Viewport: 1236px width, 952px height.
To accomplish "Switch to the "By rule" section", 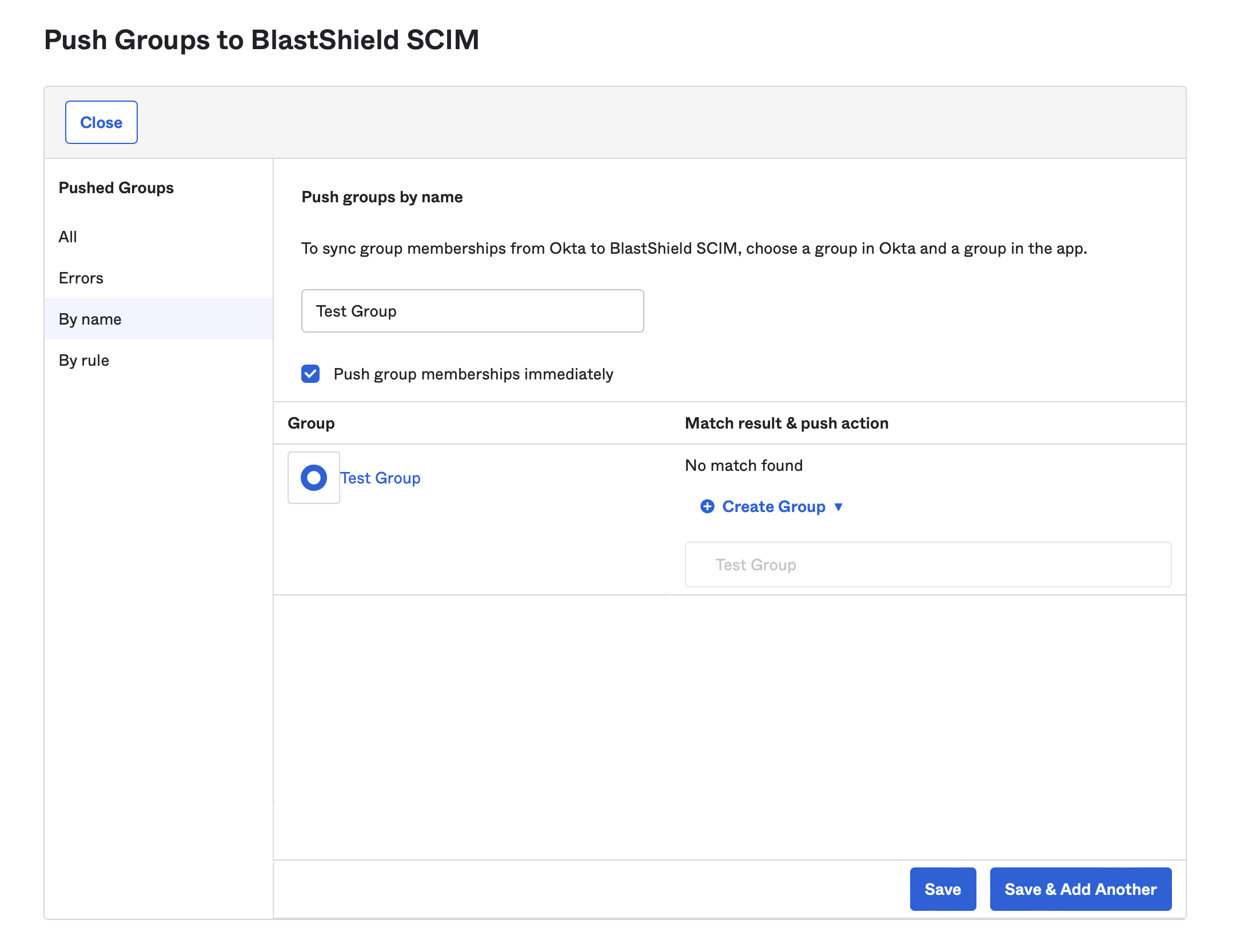I will pyautogui.click(x=84, y=360).
